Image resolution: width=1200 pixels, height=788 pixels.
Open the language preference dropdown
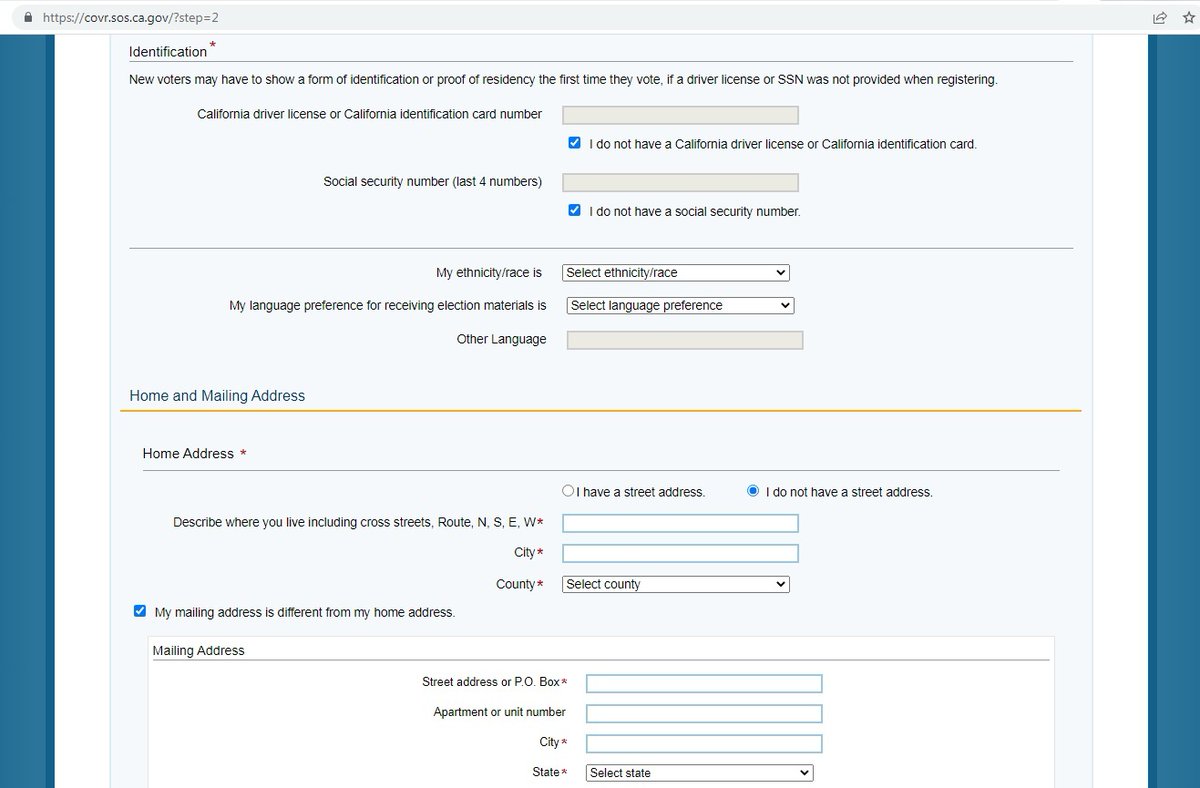click(680, 305)
